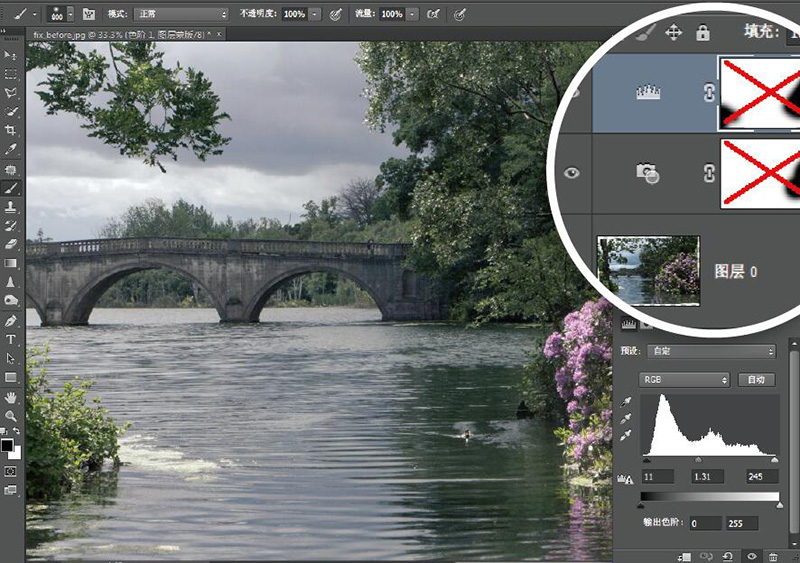Screen dimensions: 800x563
Task: Click the white output levels slider handle
Action: [779, 505]
